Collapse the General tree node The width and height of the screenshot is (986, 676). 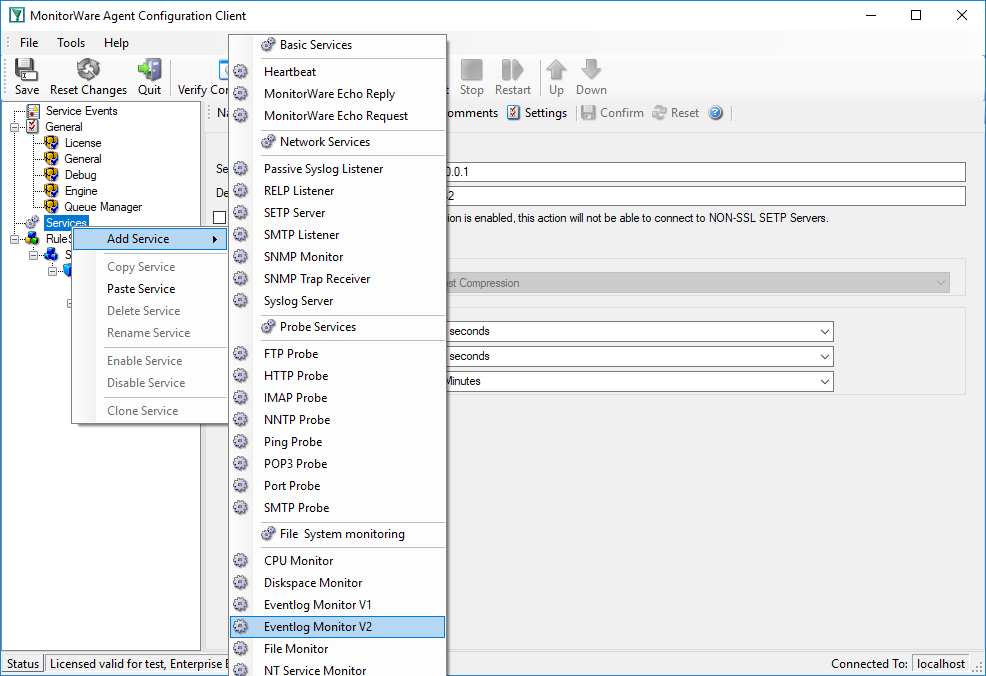point(14,127)
